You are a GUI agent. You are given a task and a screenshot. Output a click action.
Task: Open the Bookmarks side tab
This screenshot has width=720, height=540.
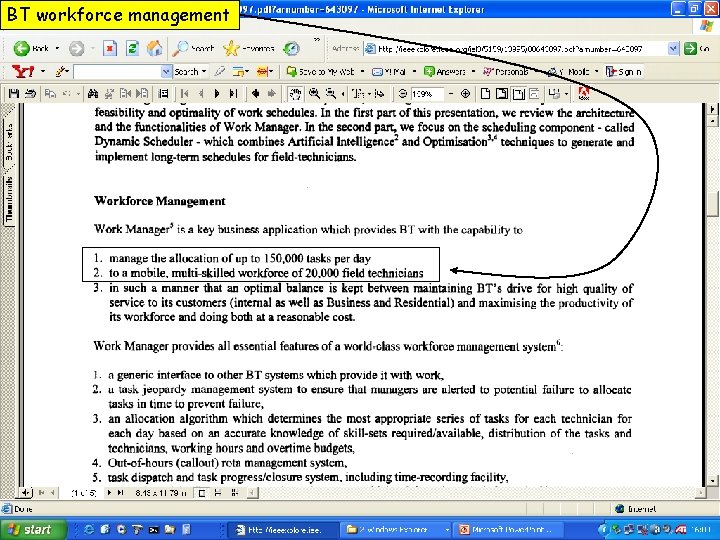9,142
